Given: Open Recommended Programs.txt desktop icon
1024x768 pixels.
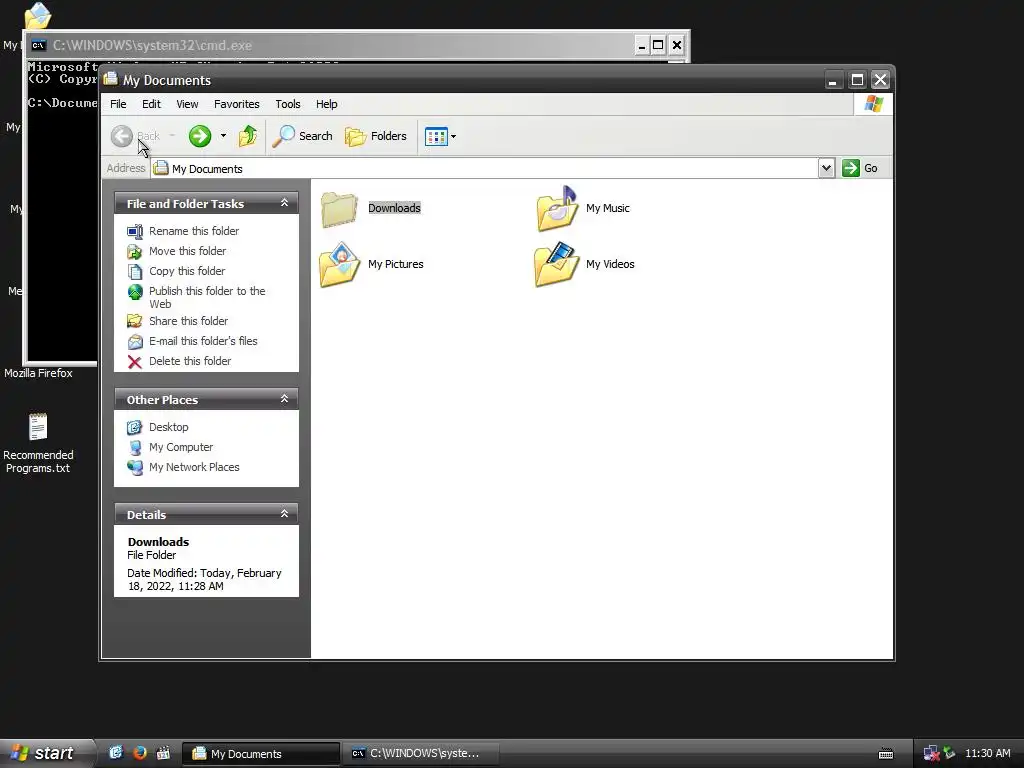Looking at the screenshot, I should (38, 443).
